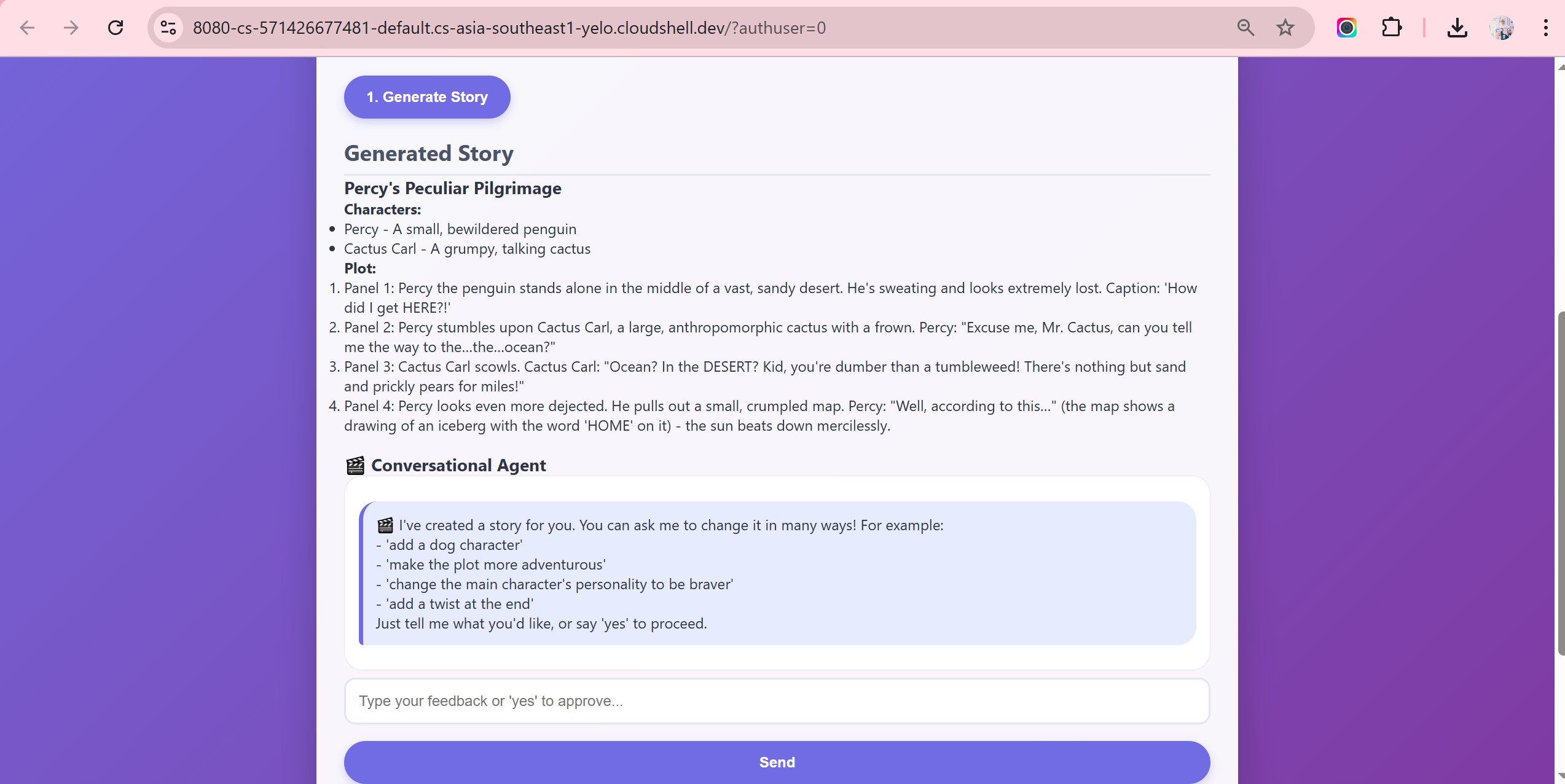Click the 1. Generate Story button
This screenshot has height=784, width=1565.
tap(427, 97)
